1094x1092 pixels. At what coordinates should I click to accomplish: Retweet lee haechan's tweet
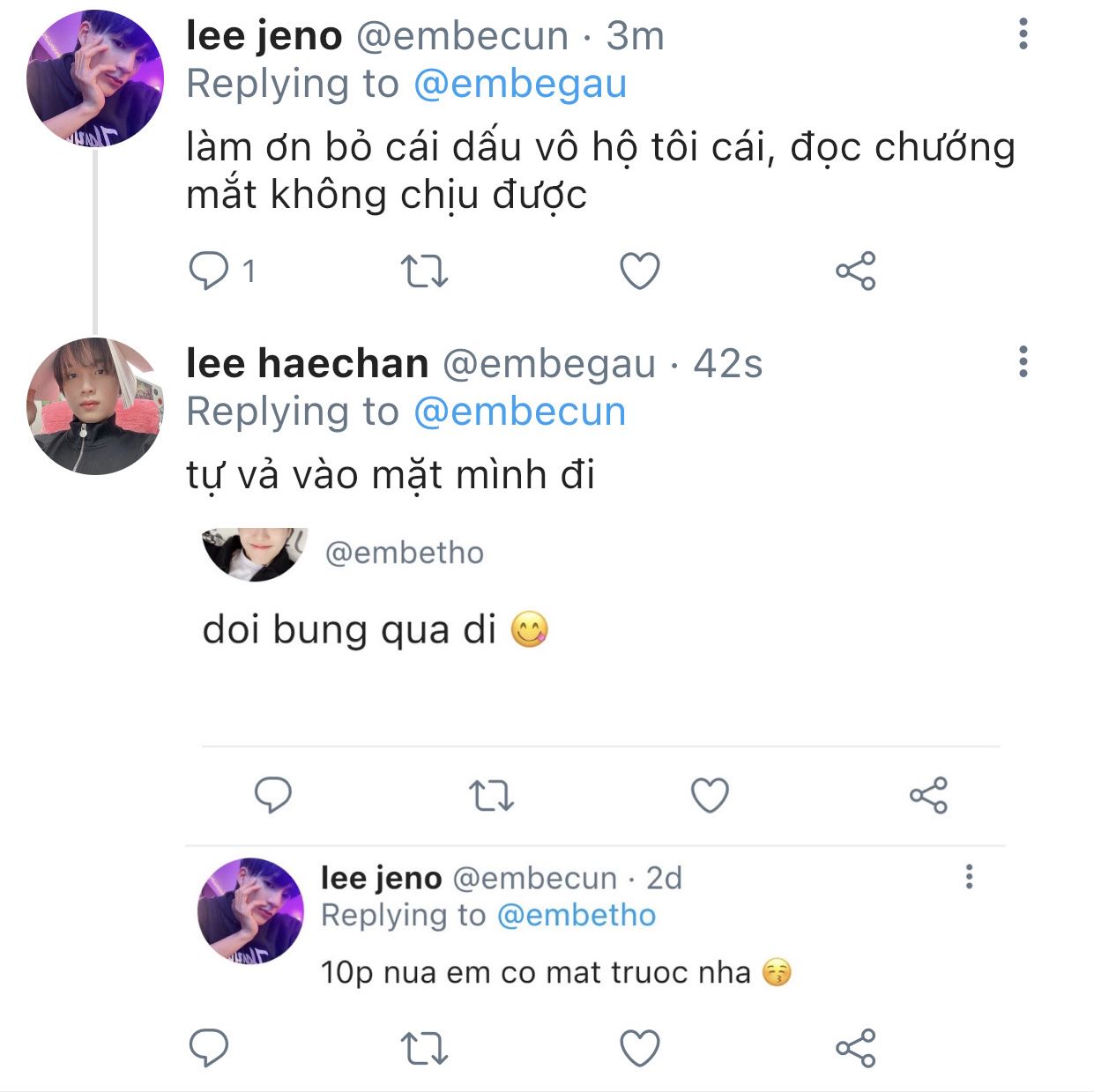tap(491, 795)
